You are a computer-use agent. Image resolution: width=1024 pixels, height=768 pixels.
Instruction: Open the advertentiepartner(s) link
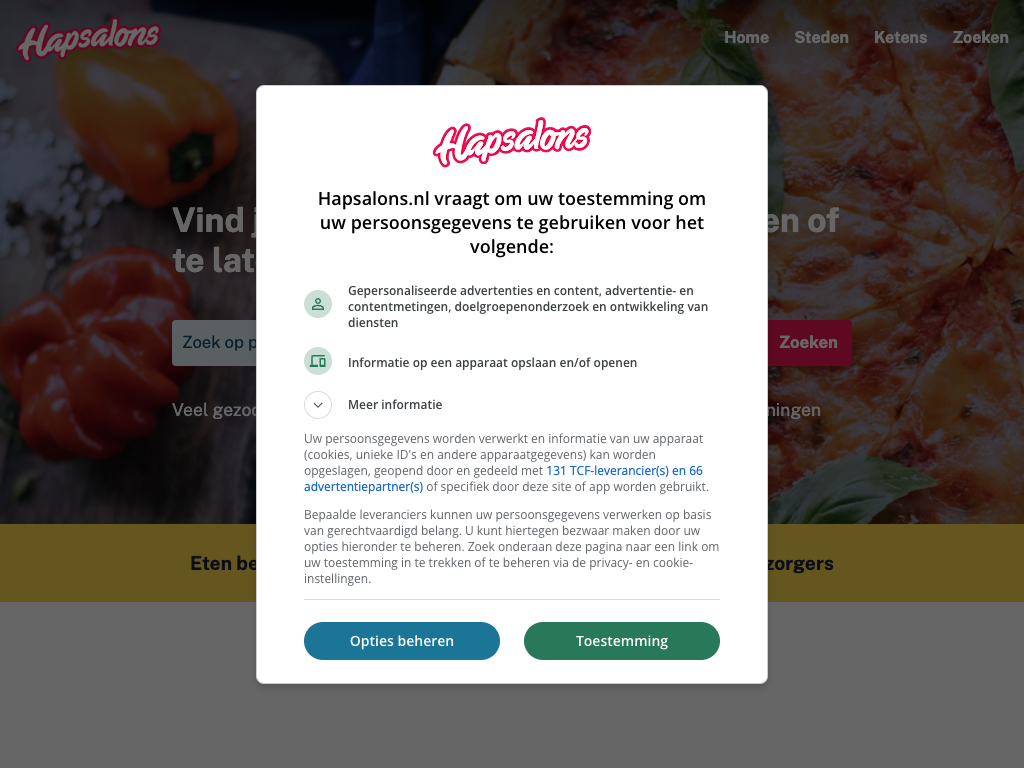point(363,487)
